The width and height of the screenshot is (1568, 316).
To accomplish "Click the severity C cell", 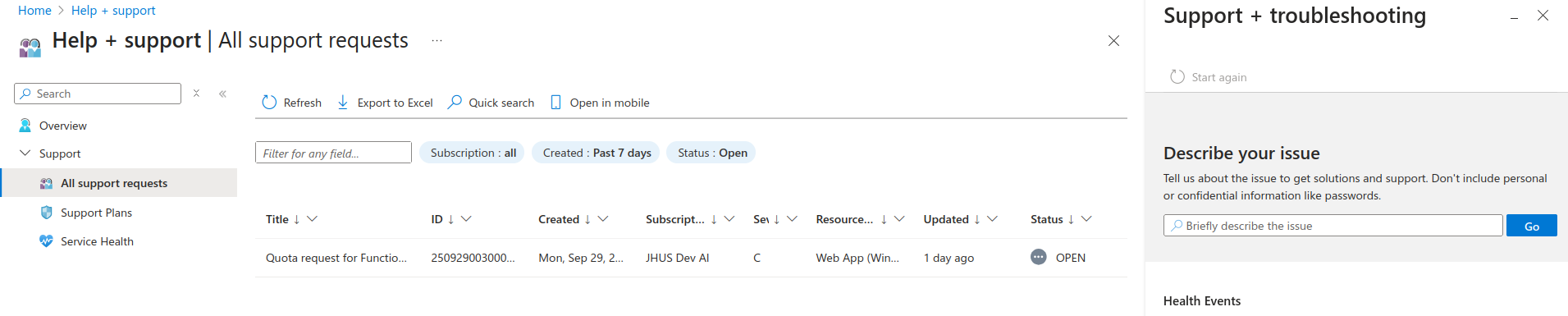I will pos(757,258).
